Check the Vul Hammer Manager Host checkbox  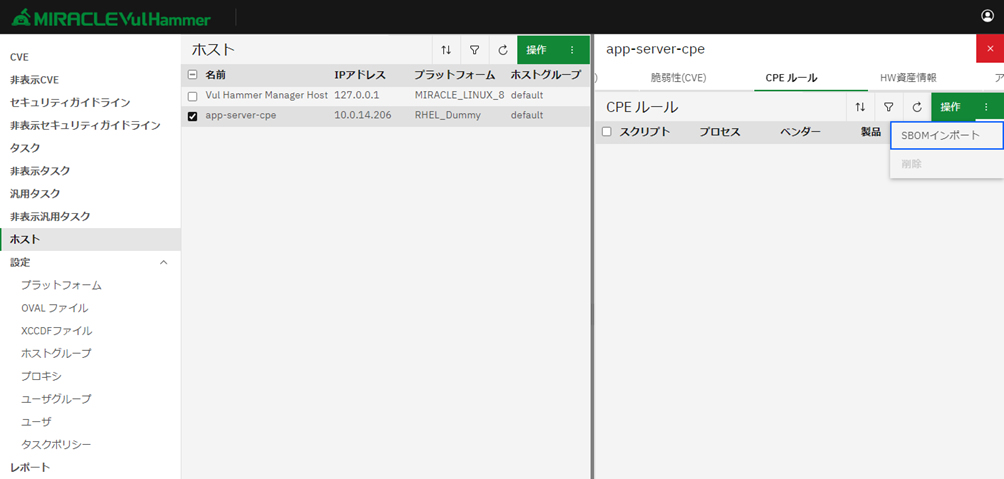[192, 96]
